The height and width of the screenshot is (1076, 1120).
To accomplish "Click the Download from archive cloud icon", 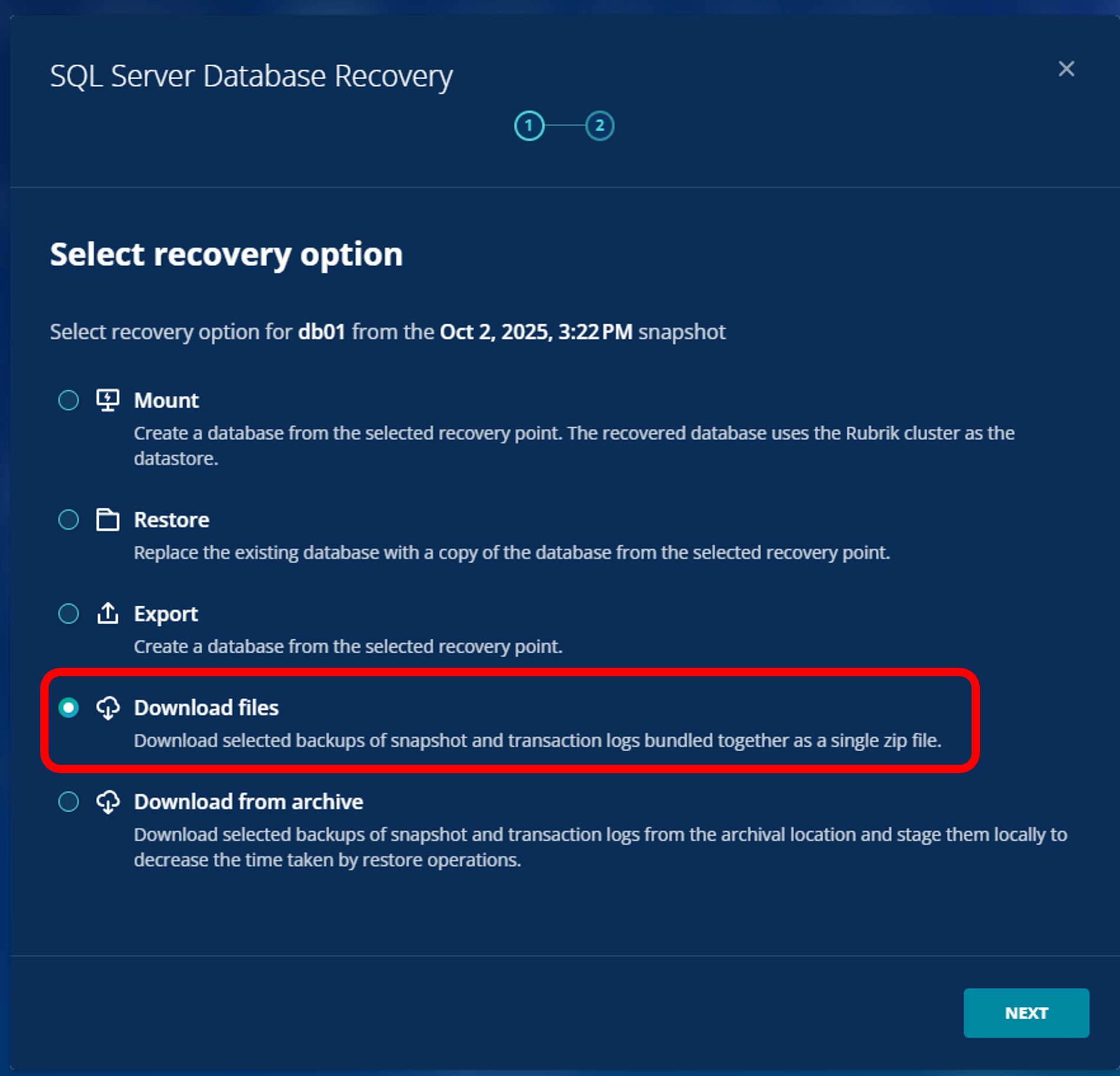I will (108, 802).
